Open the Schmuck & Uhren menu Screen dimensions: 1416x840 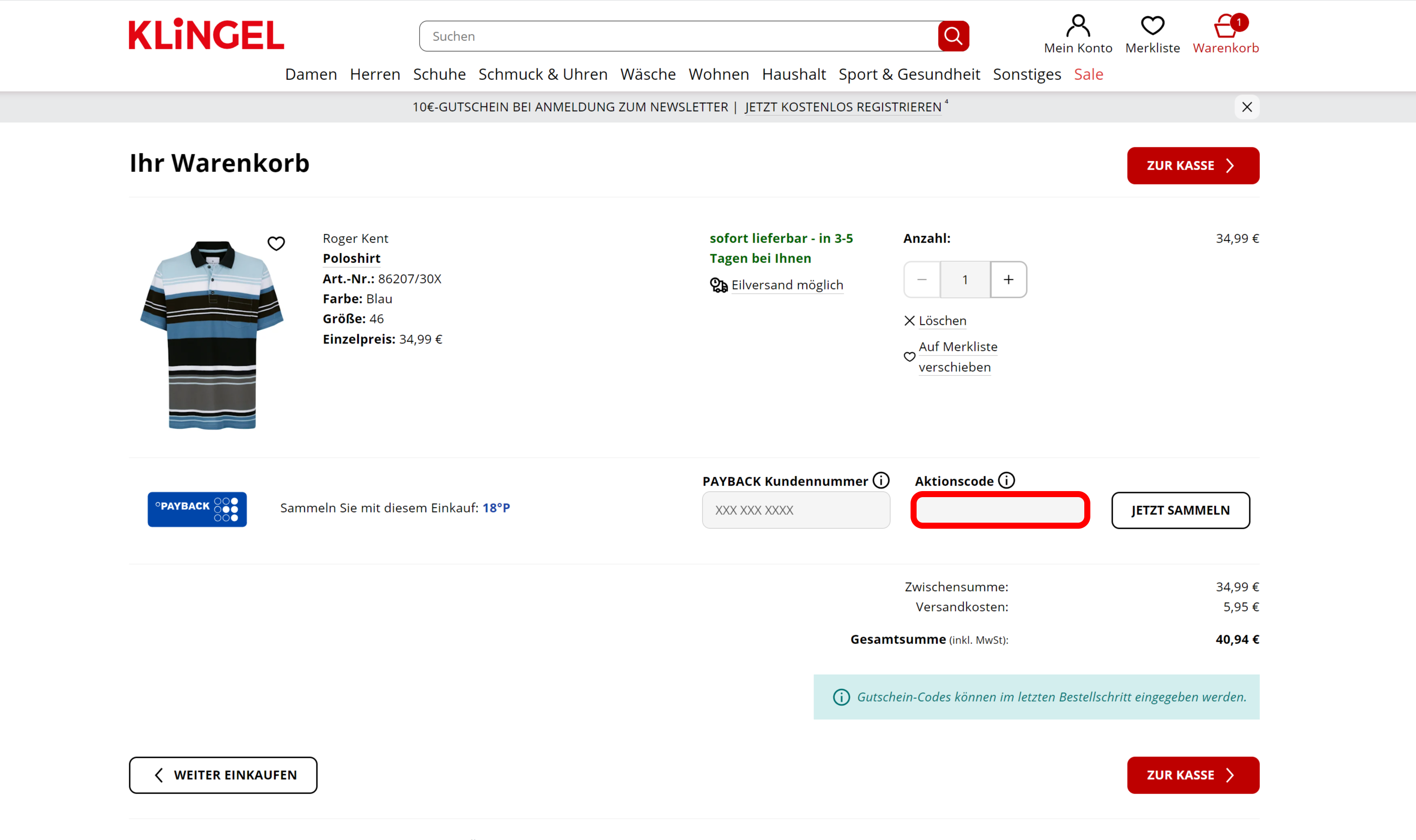point(543,74)
